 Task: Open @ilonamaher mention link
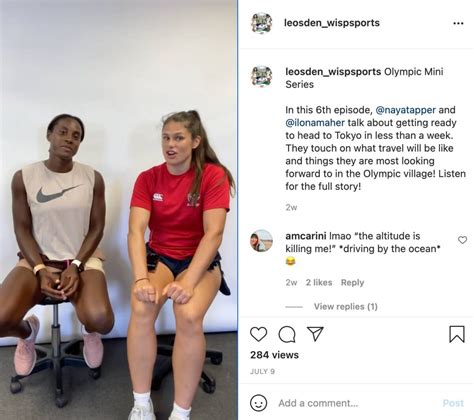coord(315,123)
